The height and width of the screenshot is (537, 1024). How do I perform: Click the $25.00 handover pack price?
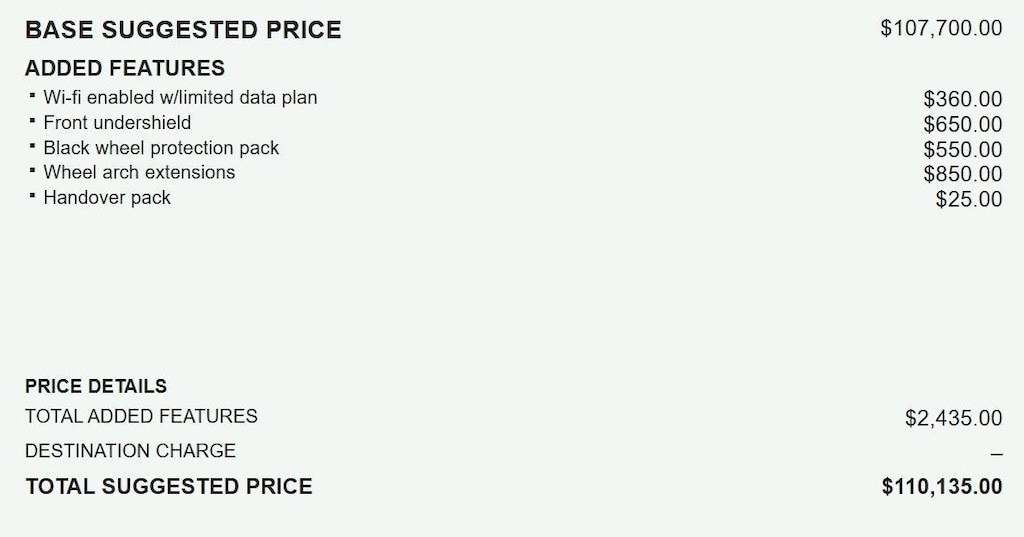968,199
